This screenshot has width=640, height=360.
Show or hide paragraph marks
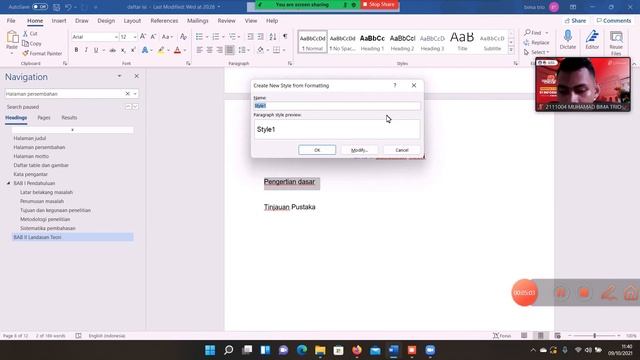pos(285,37)
